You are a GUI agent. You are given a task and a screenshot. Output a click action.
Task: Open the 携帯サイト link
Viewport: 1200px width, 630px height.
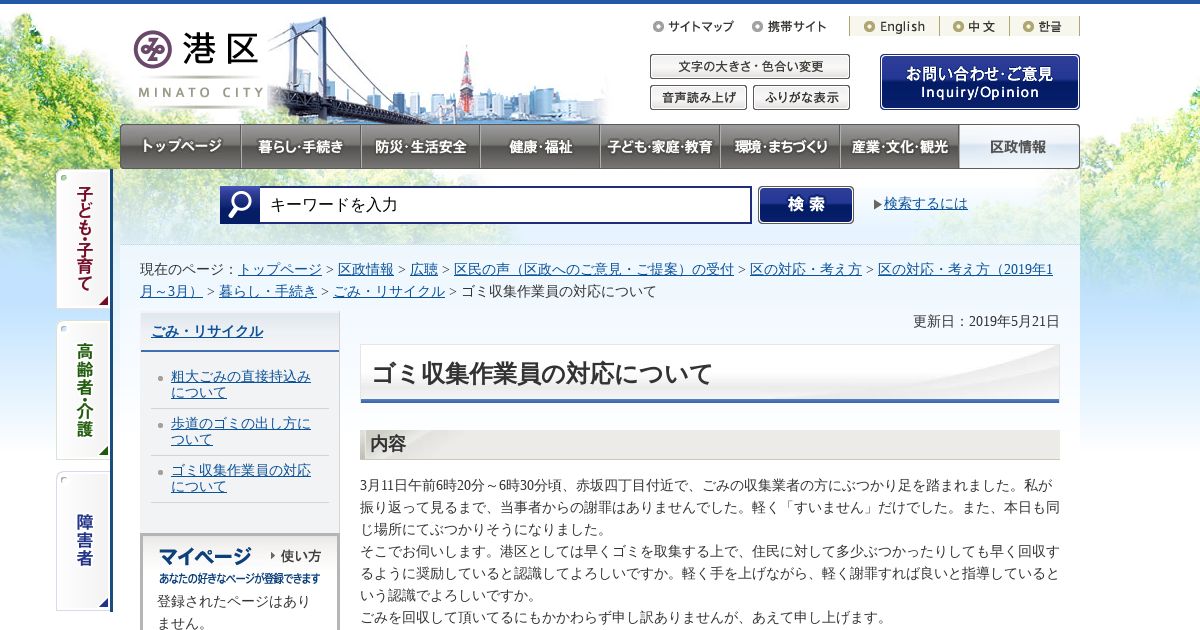tap(790, 27)
